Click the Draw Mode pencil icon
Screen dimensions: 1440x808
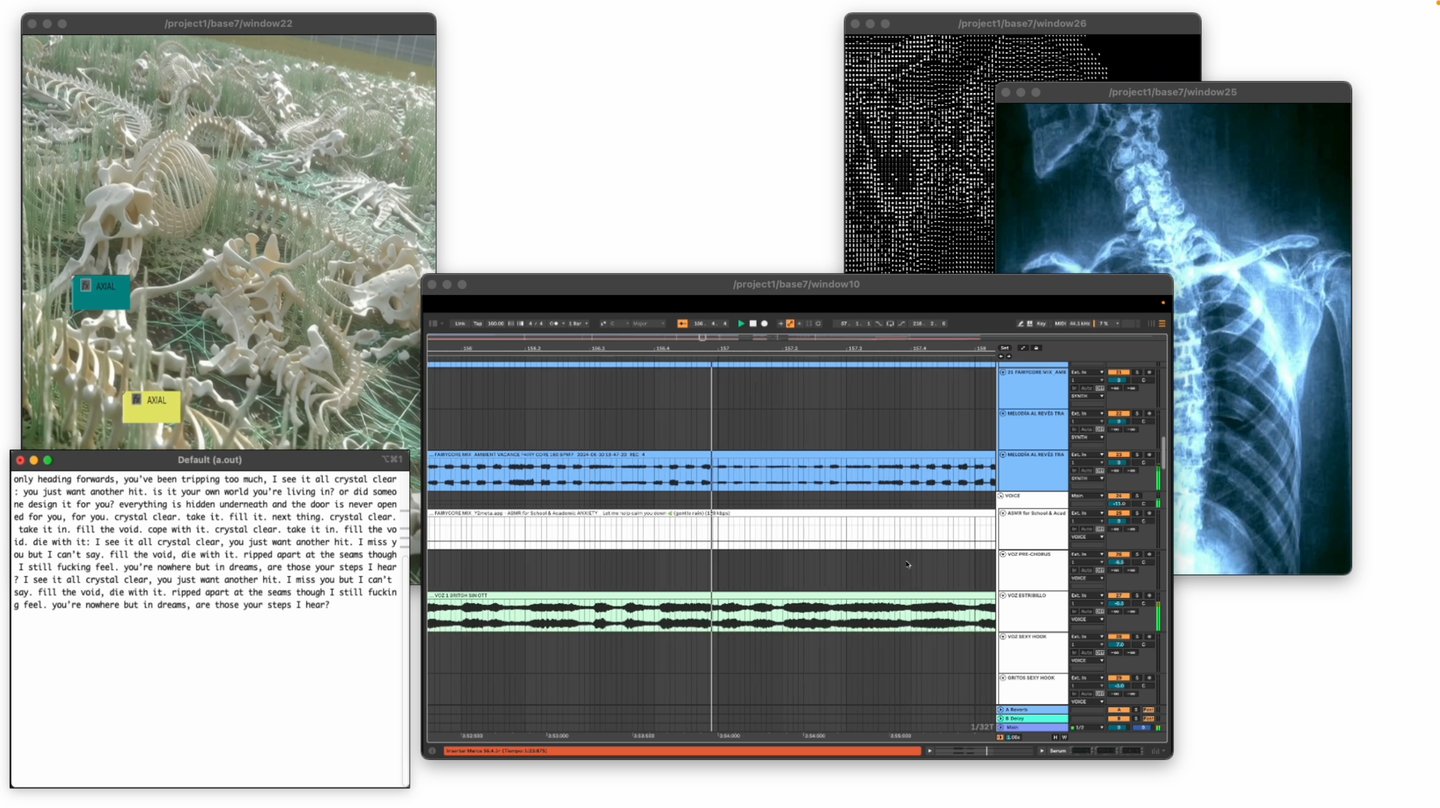(x=1021, y=323)
